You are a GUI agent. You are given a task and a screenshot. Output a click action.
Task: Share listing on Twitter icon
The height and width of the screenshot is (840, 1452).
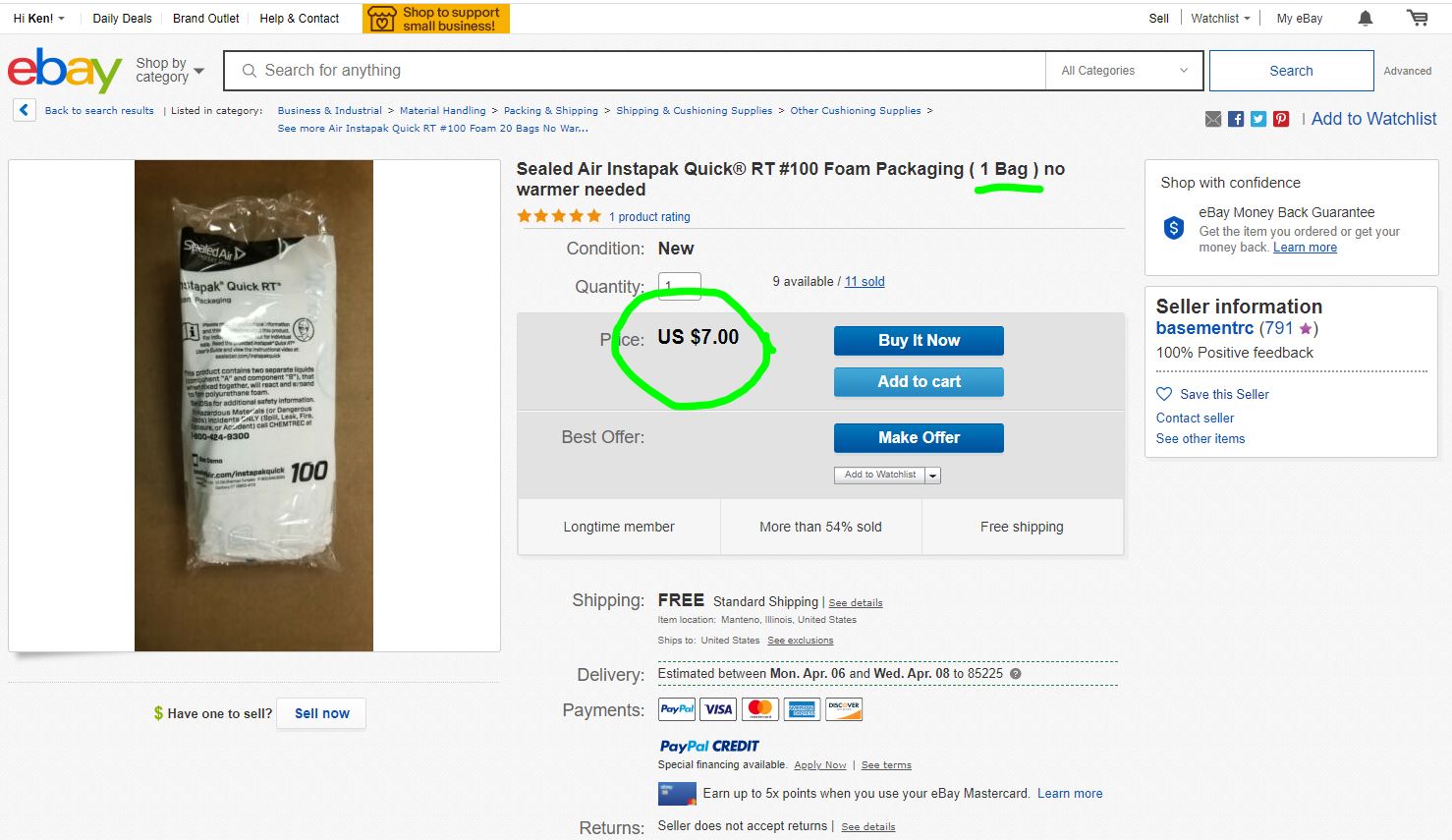(1258, 119)
